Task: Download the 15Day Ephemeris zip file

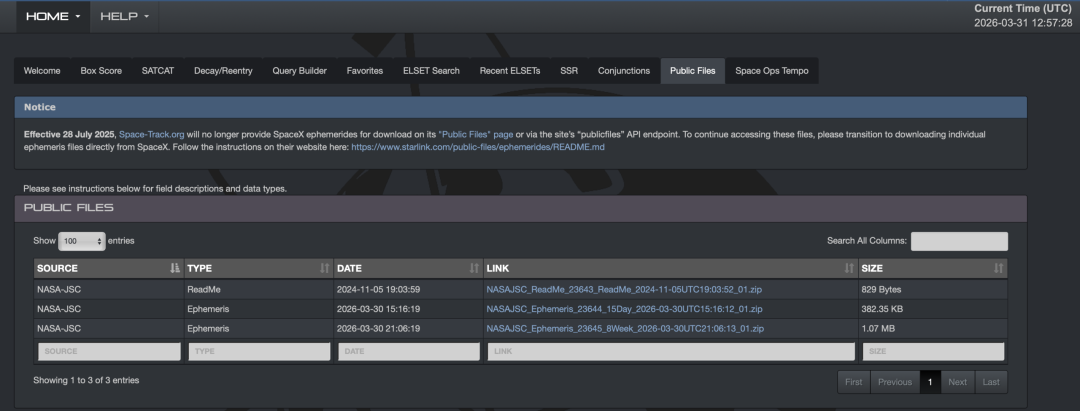Action: 624,308
